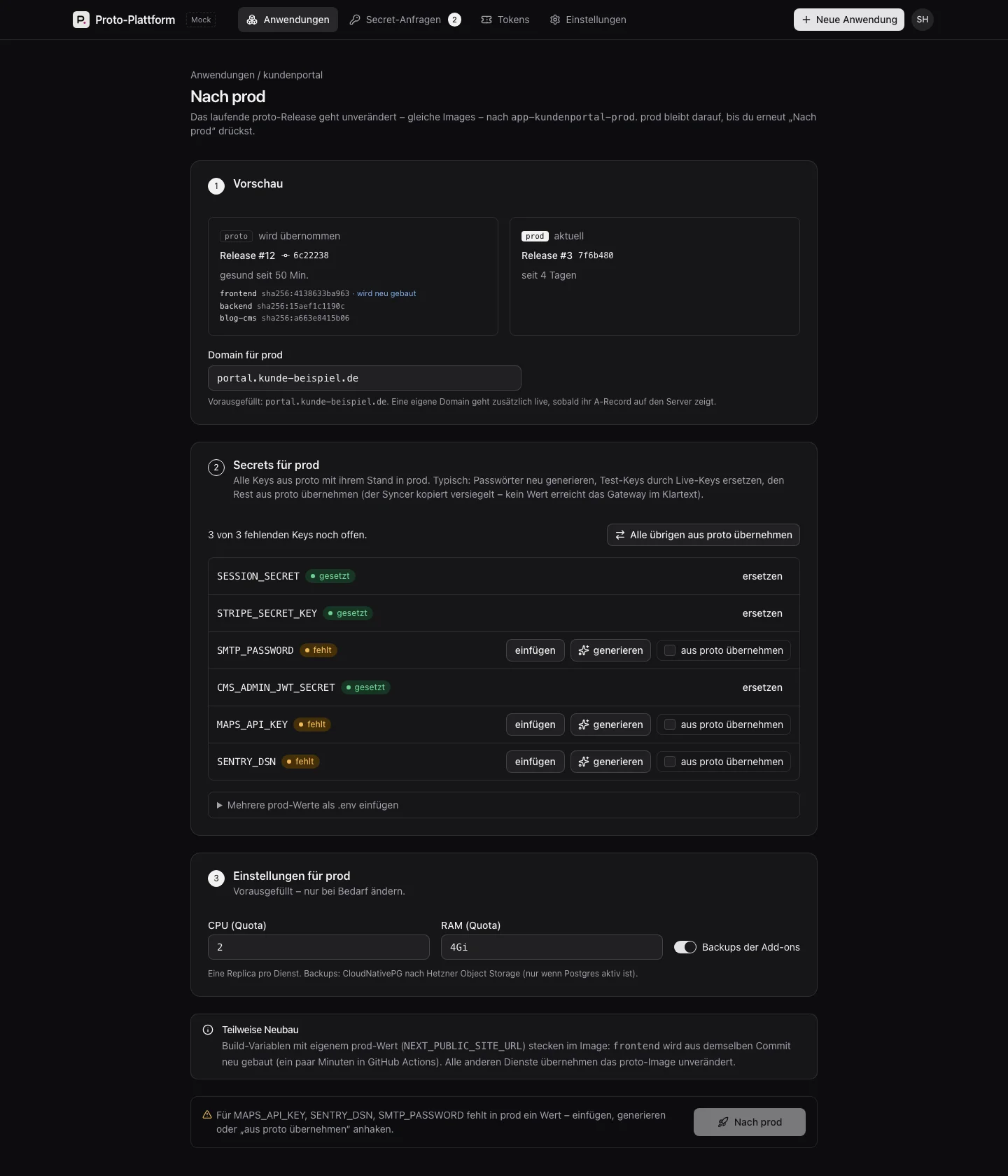Viewport: 1008px width, 1176px height.
Task: Open the Anwendungen tab
Action: pyautogui.click(x=288, y=20)
